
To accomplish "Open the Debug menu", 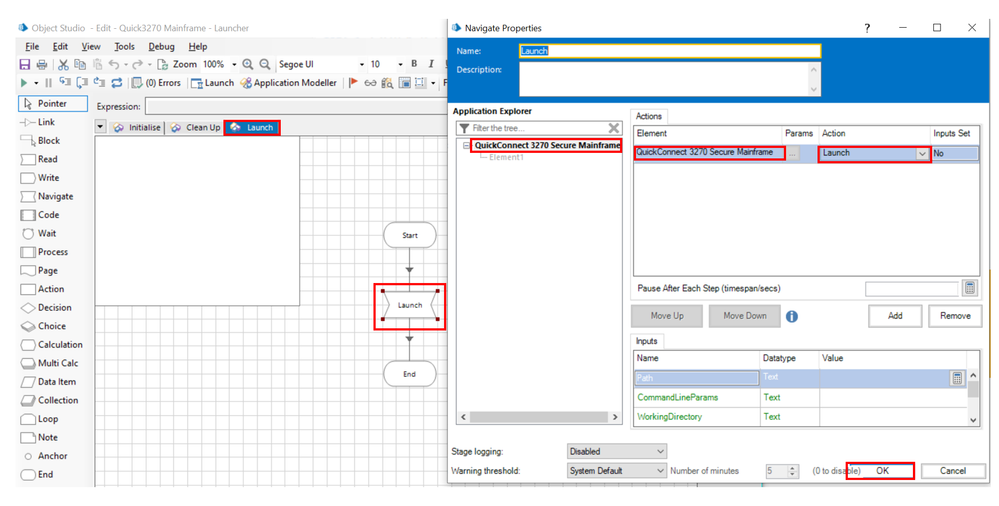I will tap(161, 46).
